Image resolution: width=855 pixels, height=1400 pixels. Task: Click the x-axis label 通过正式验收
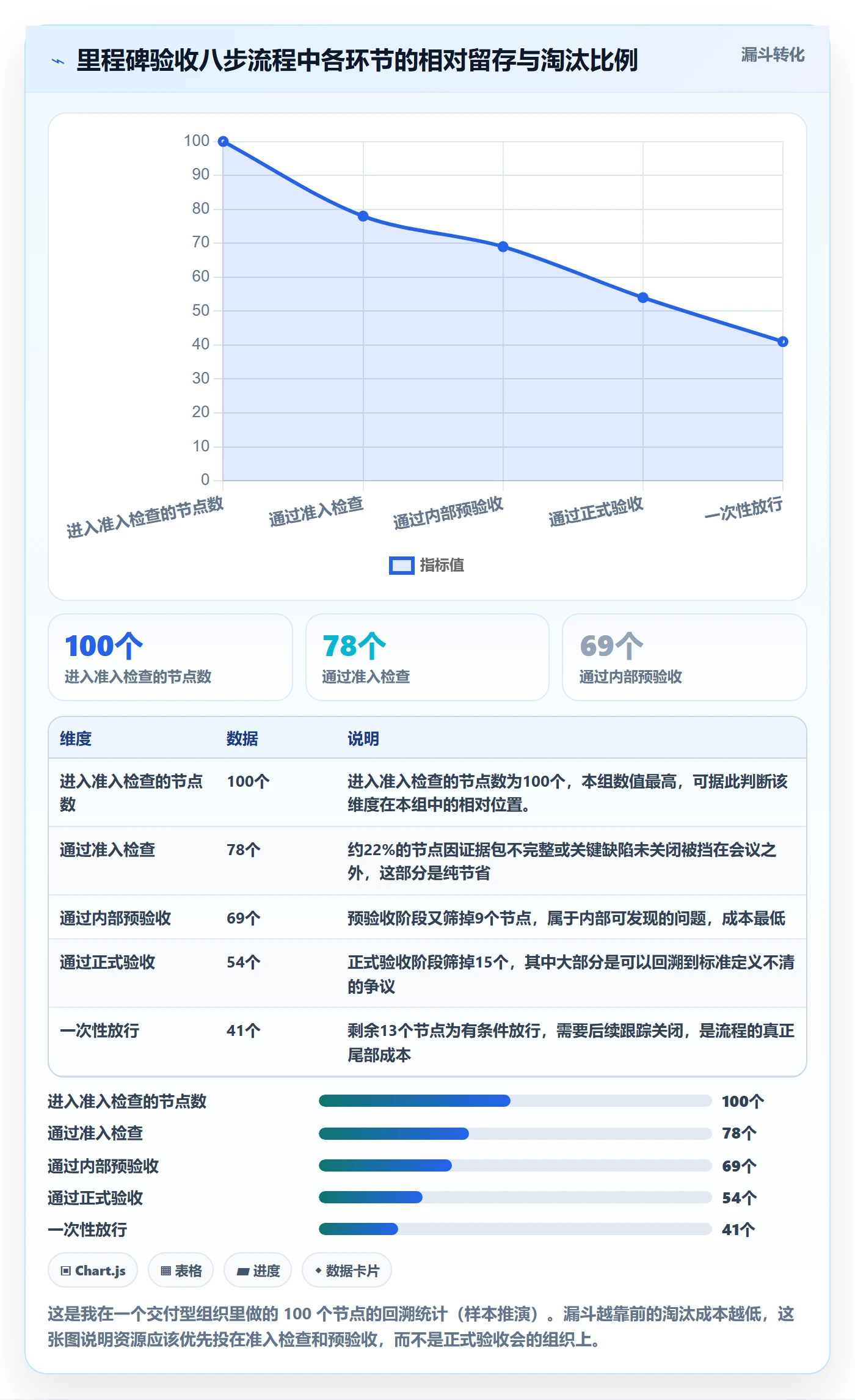pos(596,511)
